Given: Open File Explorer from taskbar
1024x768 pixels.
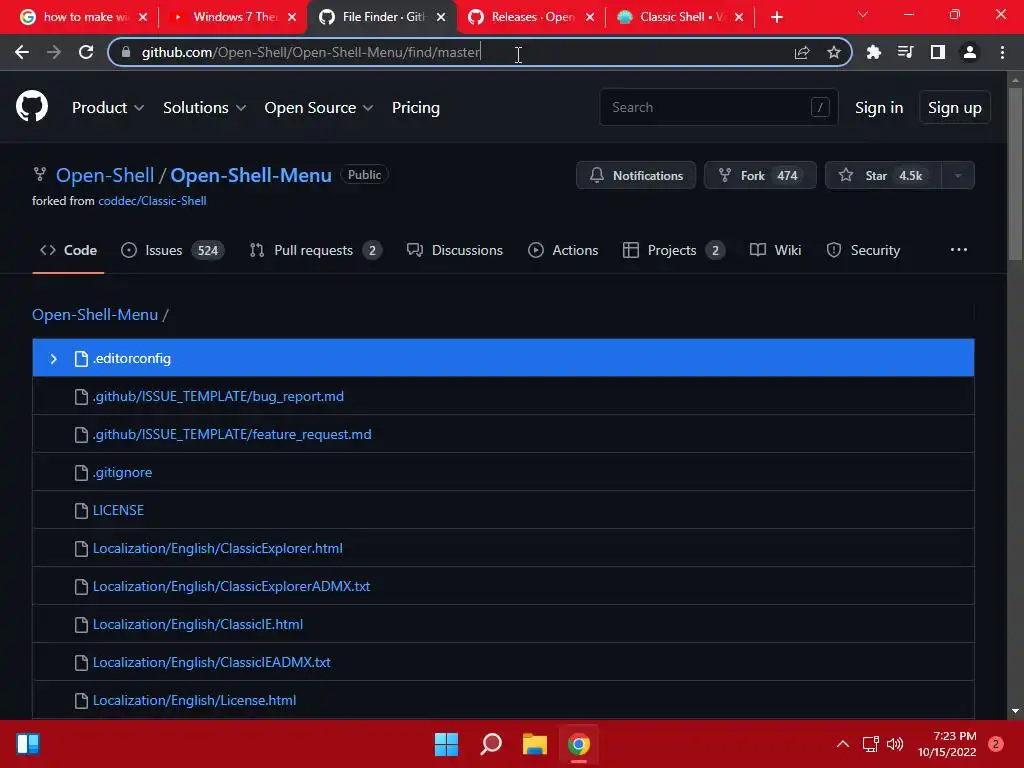Looking at the screenshot, I should pyautogui.click(x=535, y=744).
